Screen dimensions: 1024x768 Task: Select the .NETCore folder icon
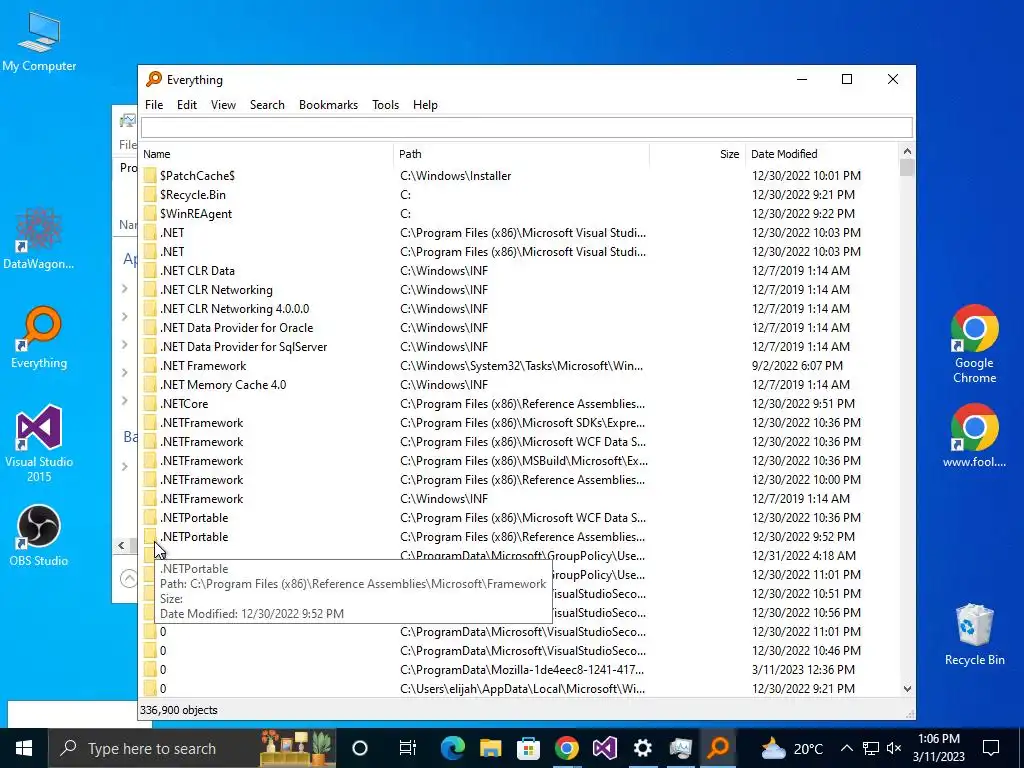pos(151,404)
